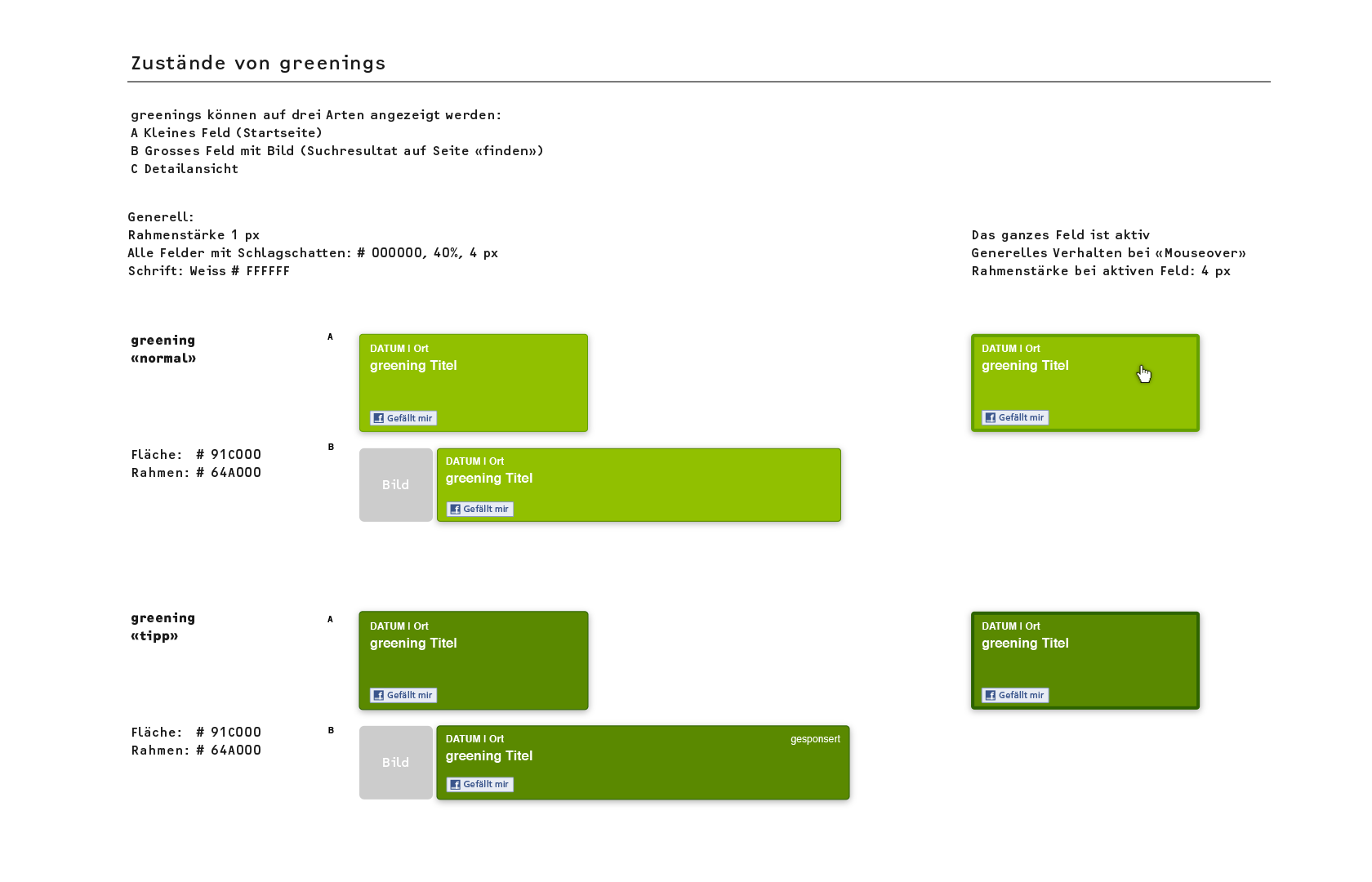Viewport: 1372px width, 882px height.
Task: Click 'DATUM I Ort' in dark green card A
Action: [399, 626]
